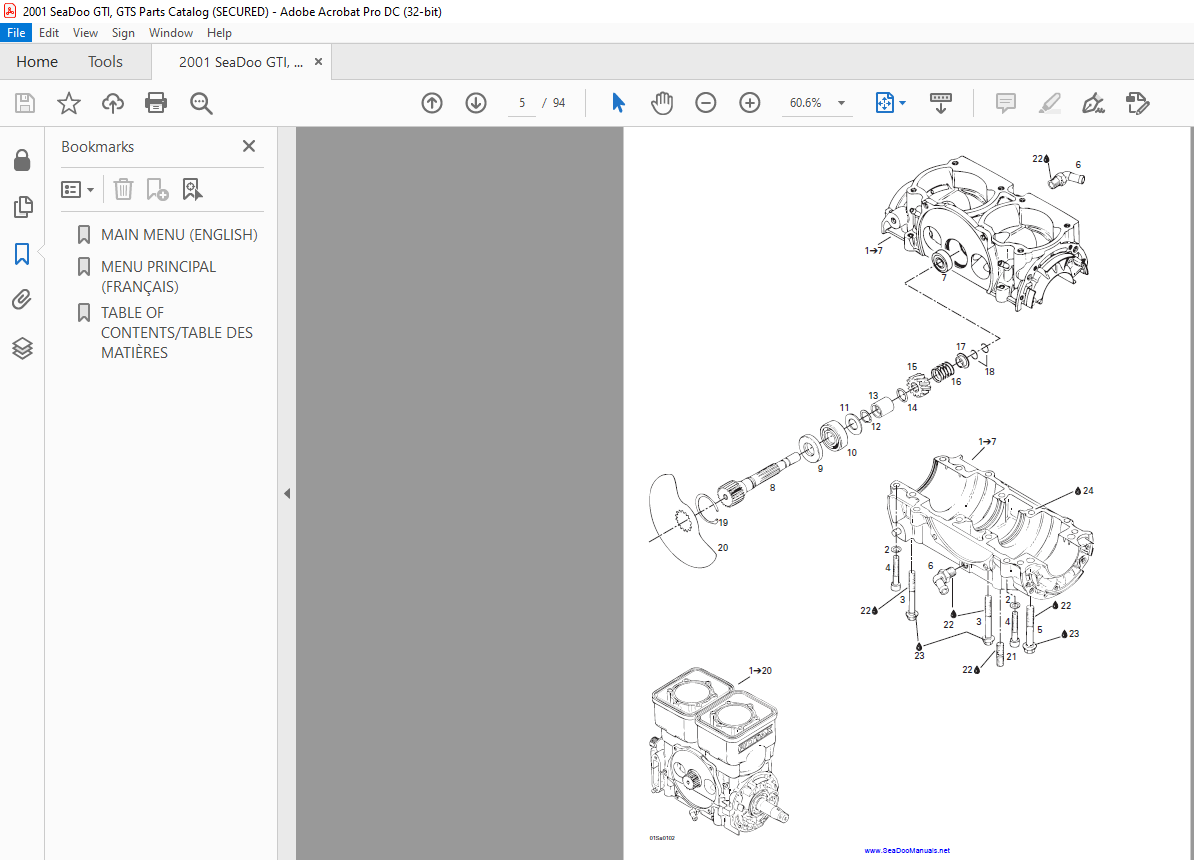Screen dimensions: 1194x860
Task: Add a comment sticky note
Action: point(1006,103)
